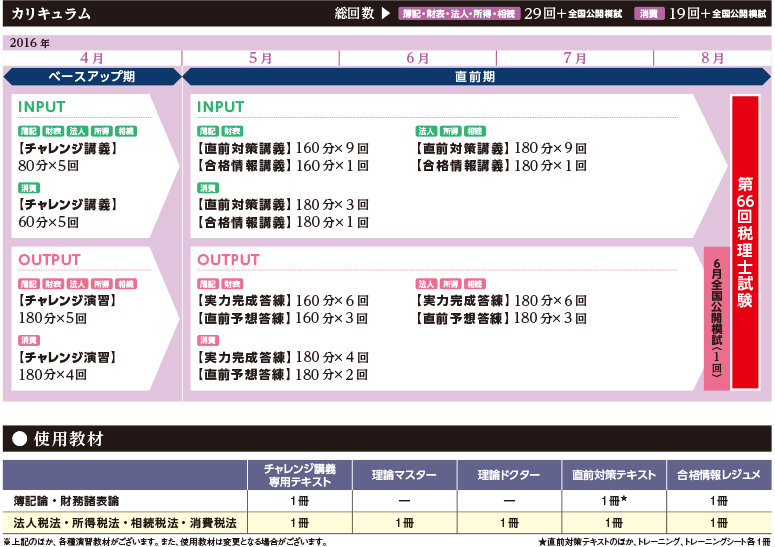Select the 8月 month header
This screenshot has width=775, height=547.
tap(713, 59)
